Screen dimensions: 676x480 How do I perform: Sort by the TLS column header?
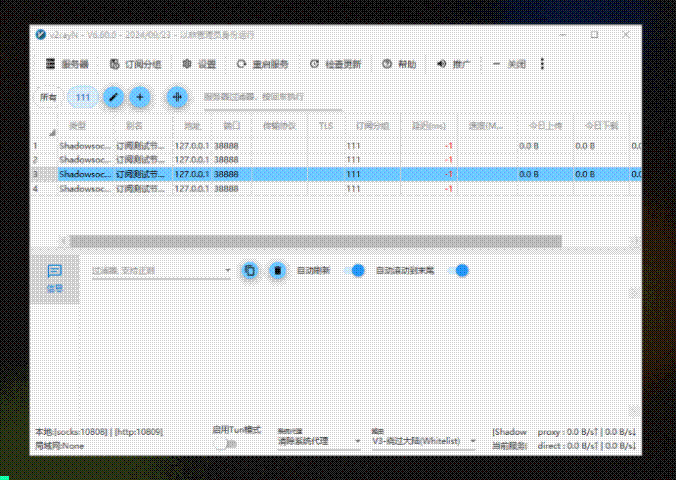326,126
